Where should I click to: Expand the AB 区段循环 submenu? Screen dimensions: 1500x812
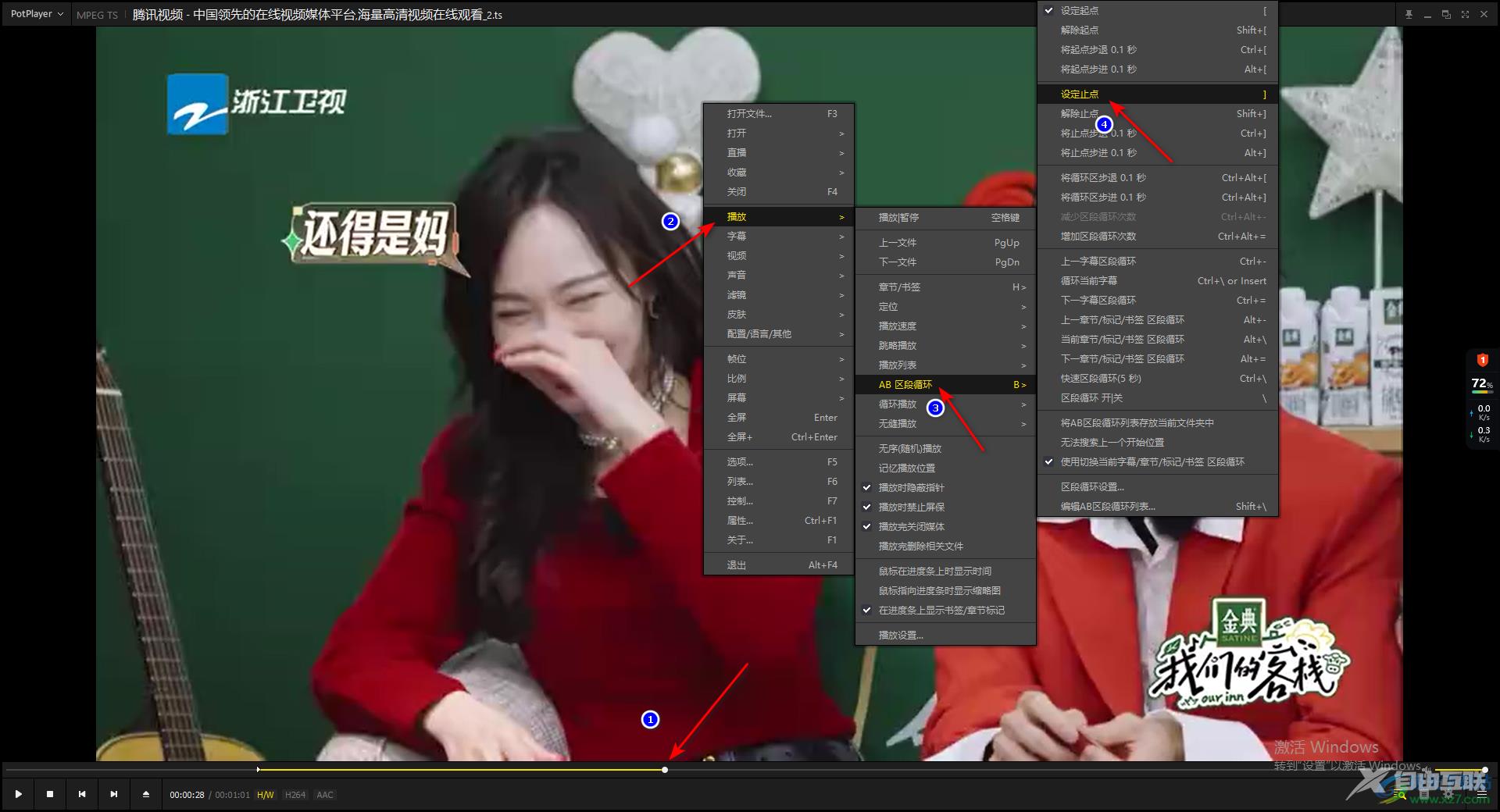click(945, 384)
